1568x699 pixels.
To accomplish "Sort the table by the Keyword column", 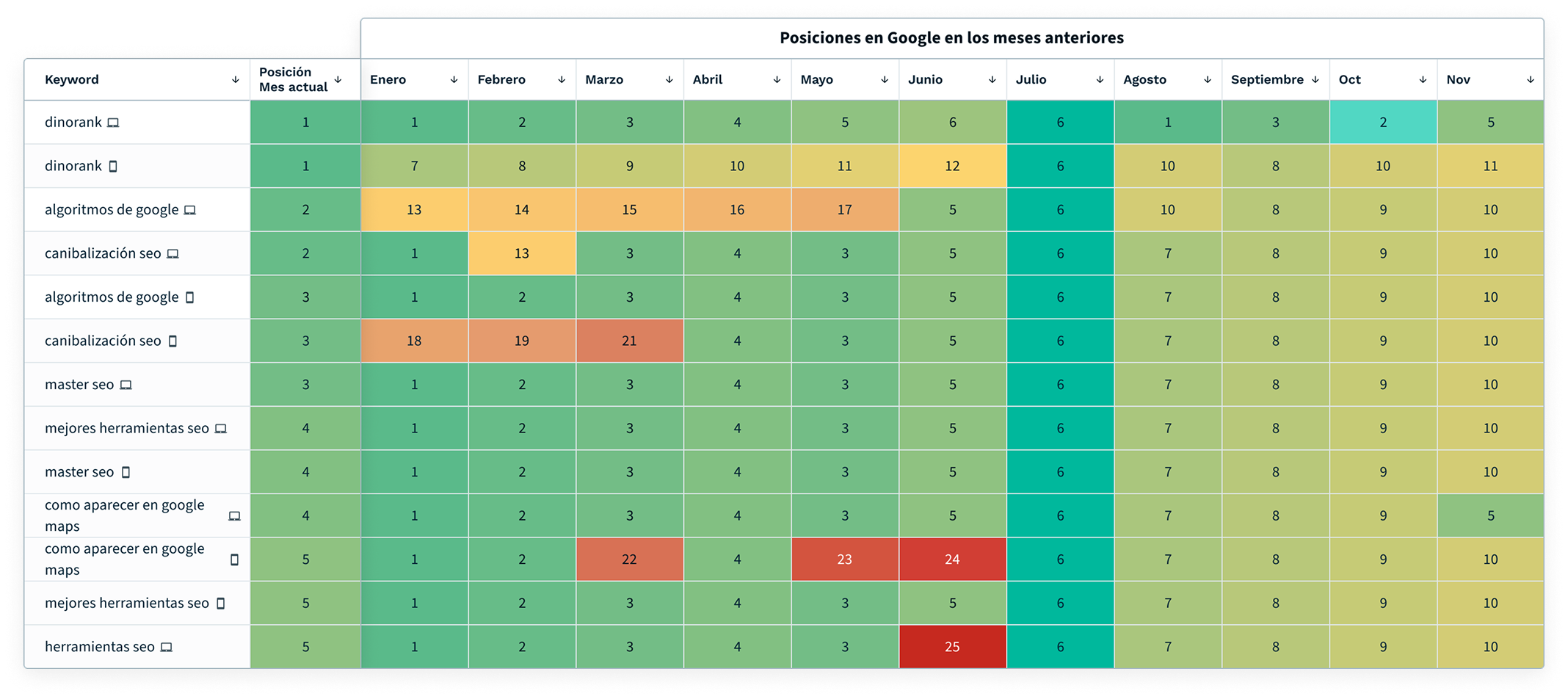I will coord(234,79).
